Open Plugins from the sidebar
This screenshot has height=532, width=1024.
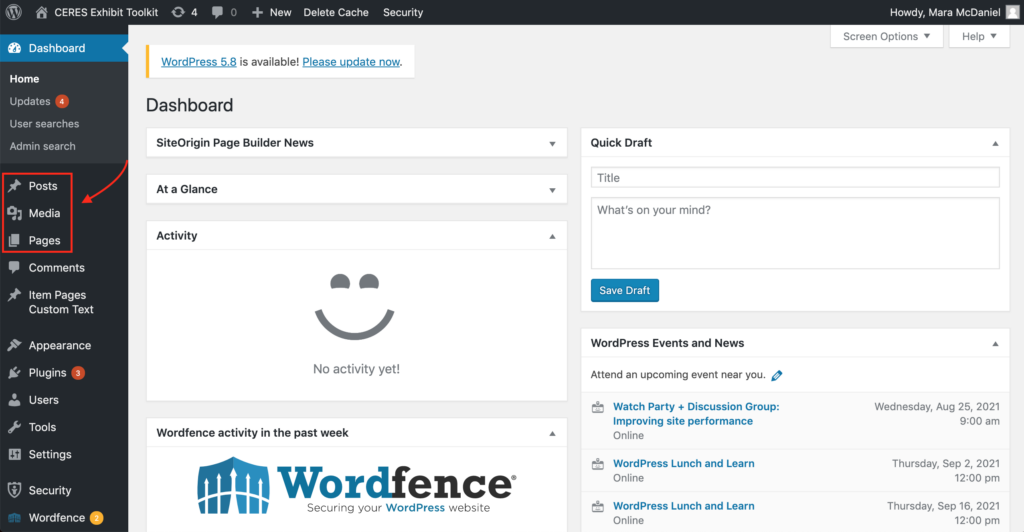pos(47,373)
